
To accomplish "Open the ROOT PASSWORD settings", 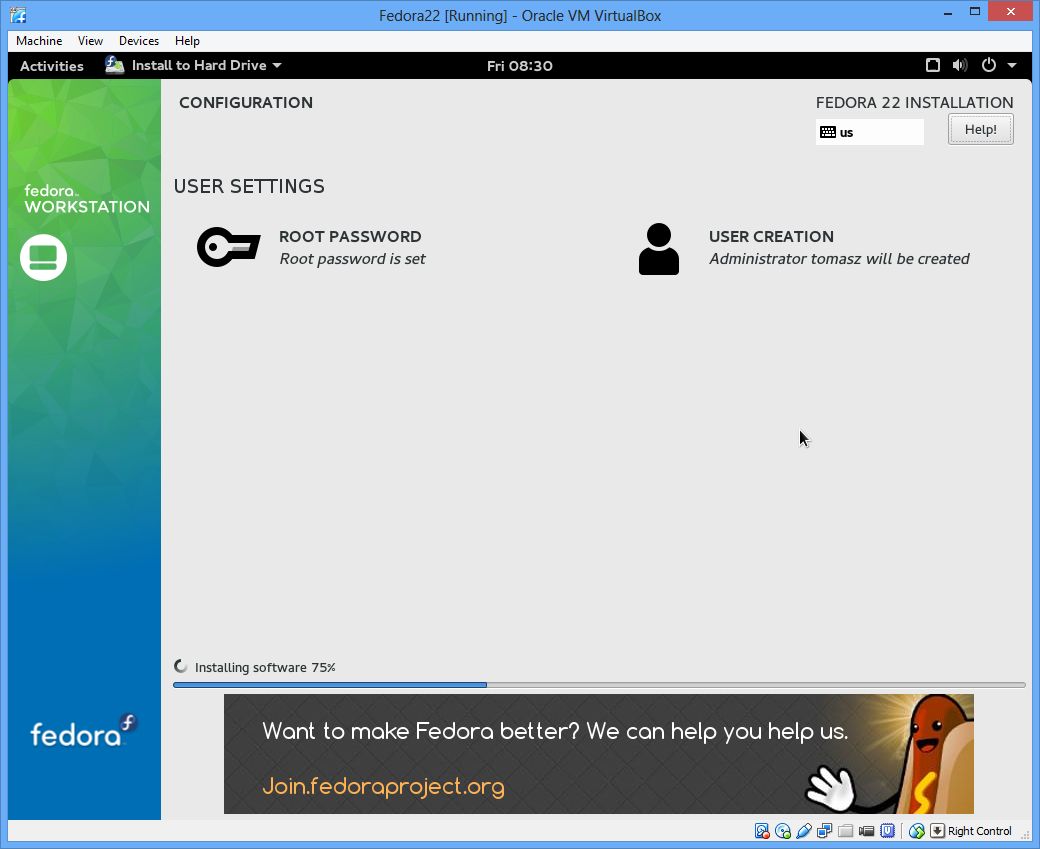I will [x=312, y=247].
